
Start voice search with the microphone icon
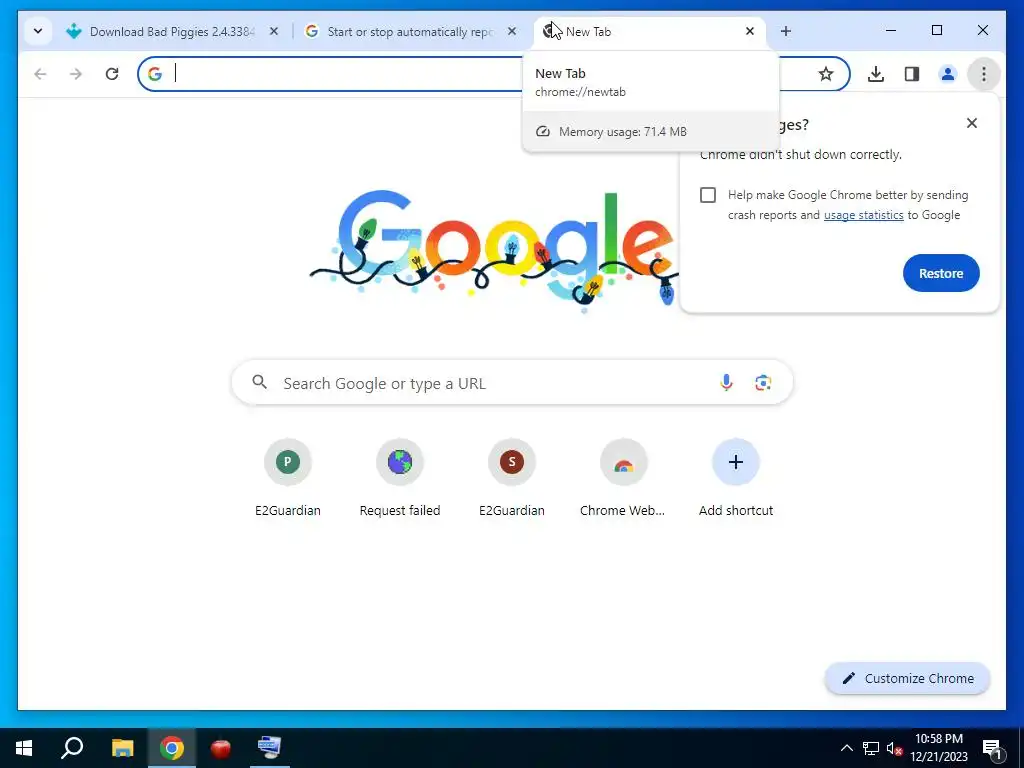tap(726, 383)
